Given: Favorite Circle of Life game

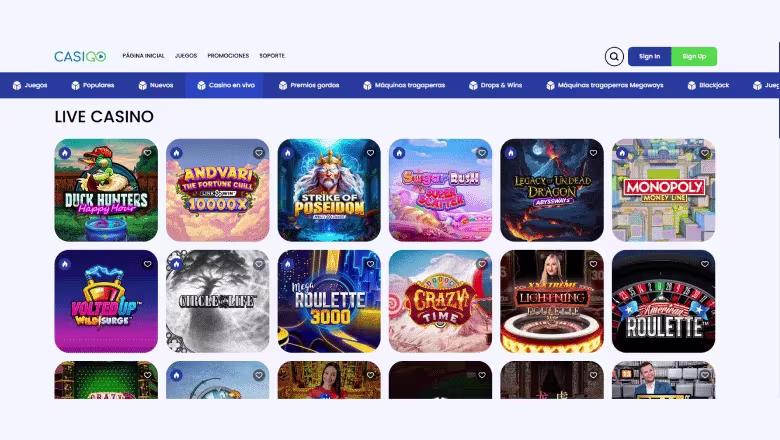Looking at the screenshot, I should (x=259, y=264).
